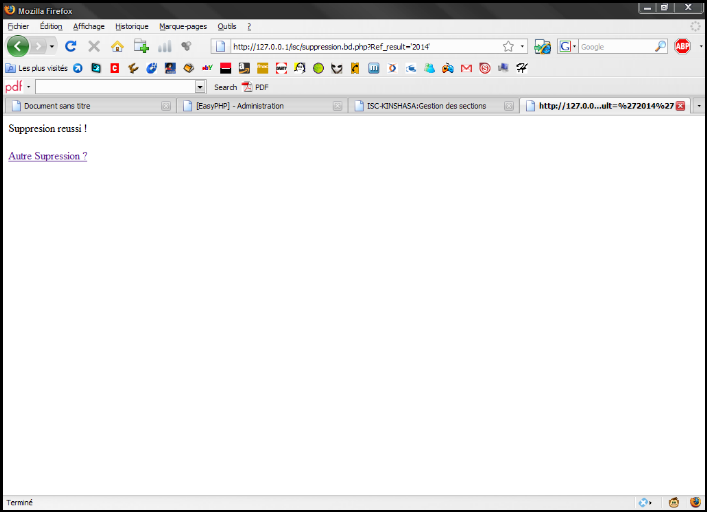Click the Terminé status bar text
The image size is (707, 512).
(19, 503)
